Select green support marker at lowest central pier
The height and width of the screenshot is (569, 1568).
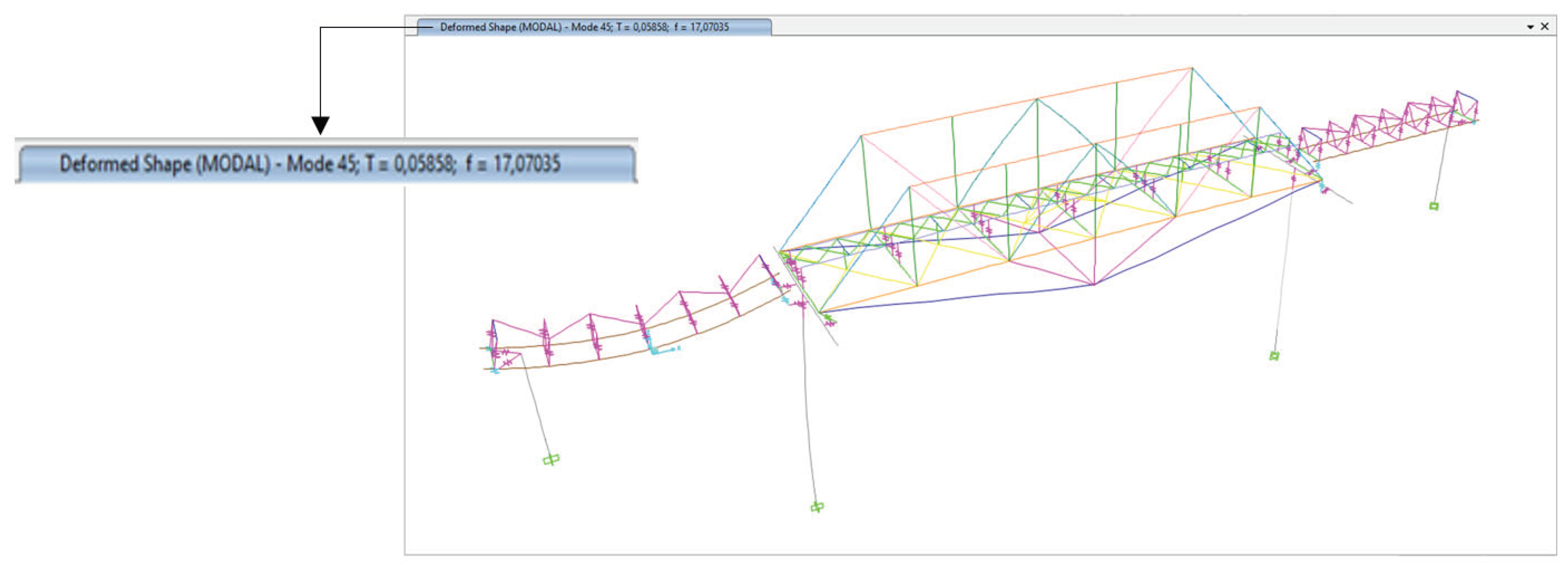pyautogui.click(x=817, y=506)
